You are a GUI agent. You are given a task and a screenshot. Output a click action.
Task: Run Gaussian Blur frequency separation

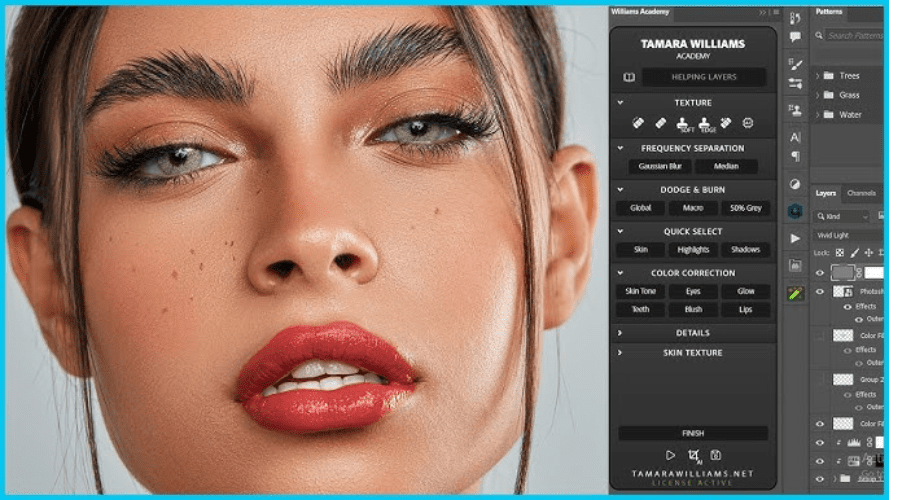pyautogui.click(x=660, y=166)
